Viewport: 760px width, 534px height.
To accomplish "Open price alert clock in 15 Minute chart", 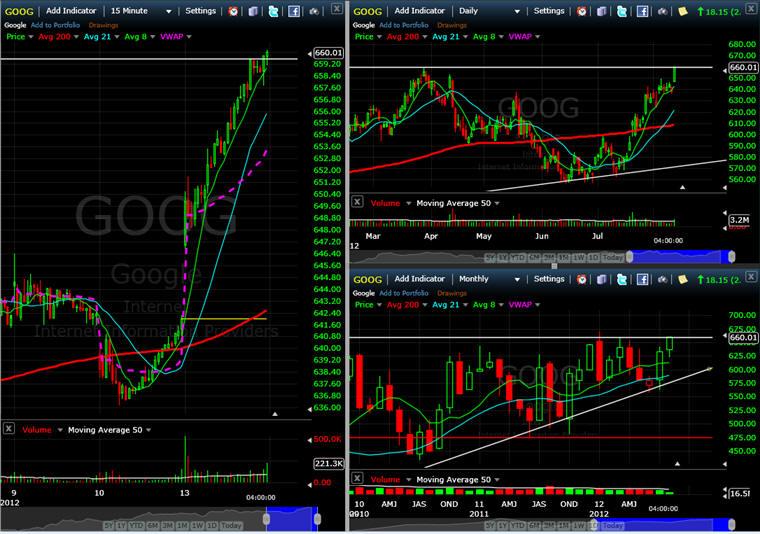I will pos(233,11).
